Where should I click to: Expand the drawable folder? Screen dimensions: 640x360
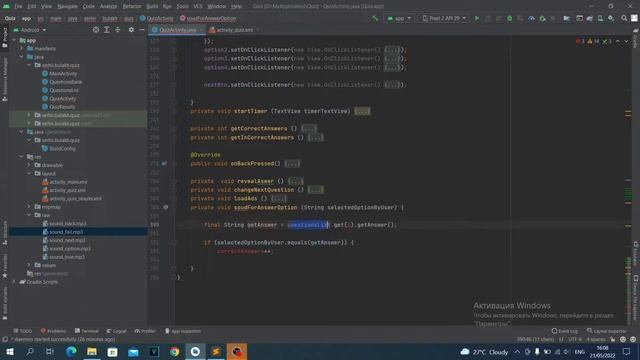29,165
